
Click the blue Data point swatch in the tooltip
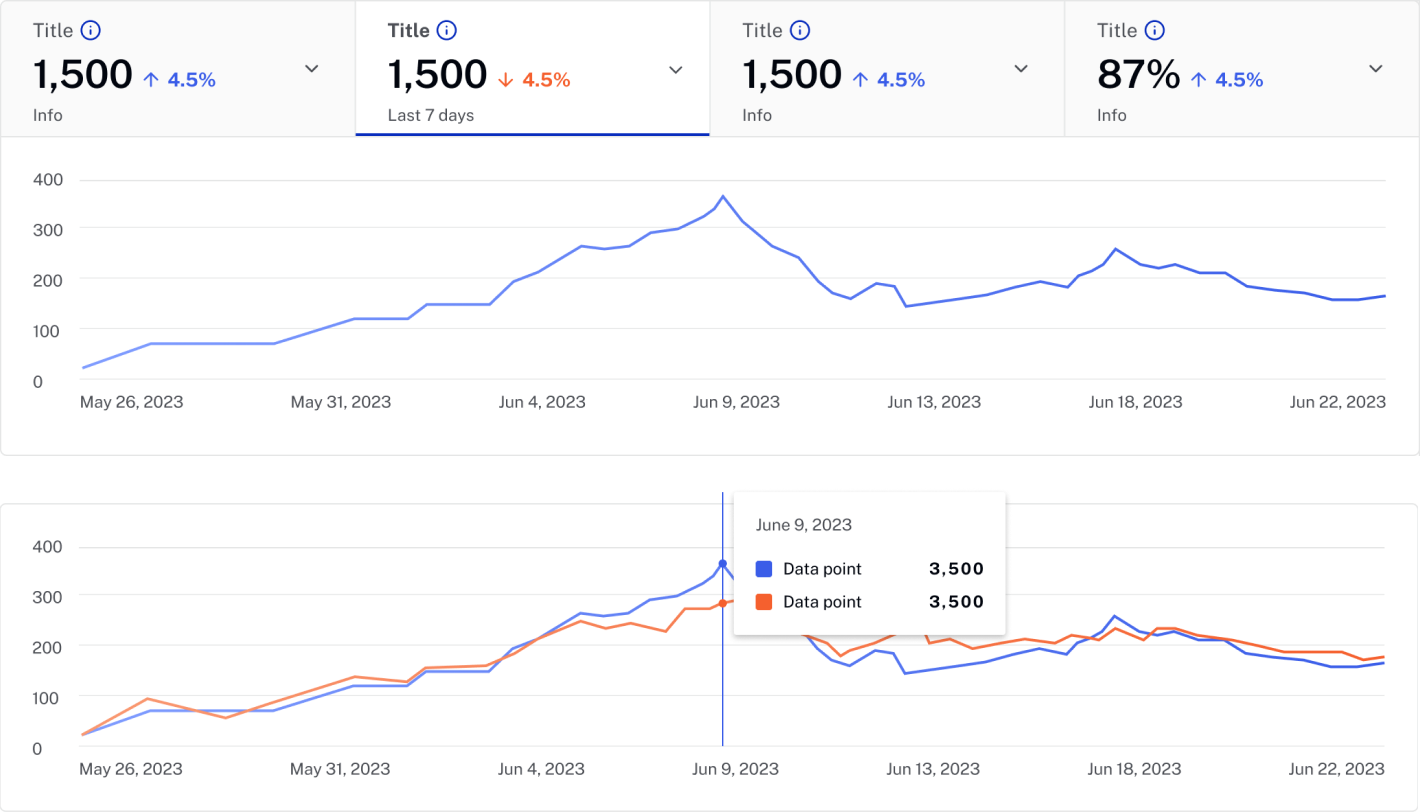[x=764, y=569]
